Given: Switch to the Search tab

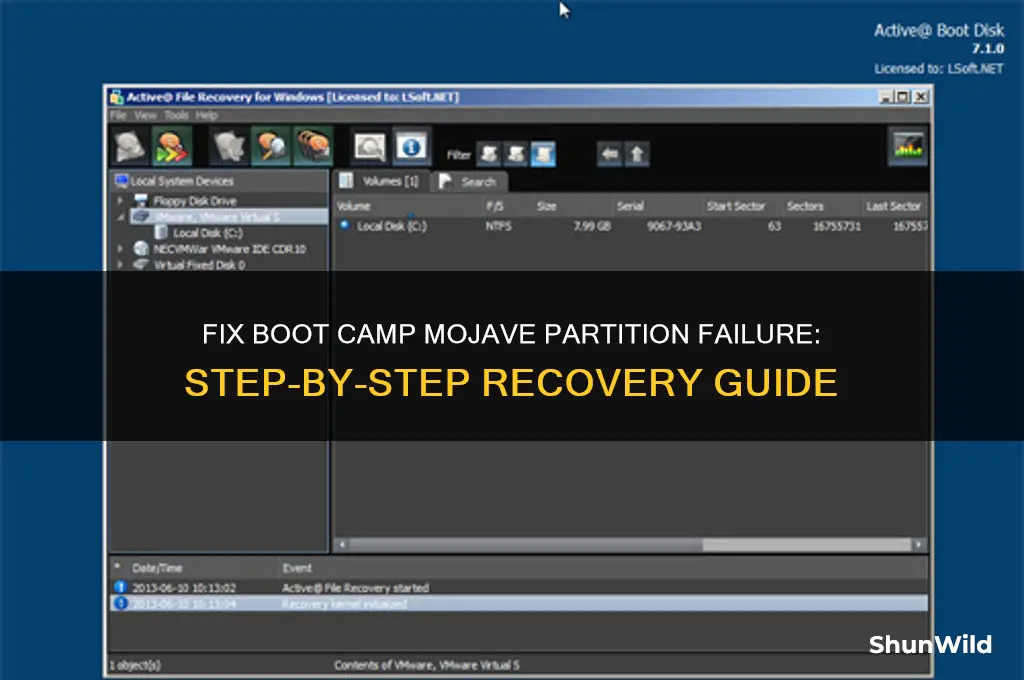Looking at the screenshot, I should tap(470, 182).
